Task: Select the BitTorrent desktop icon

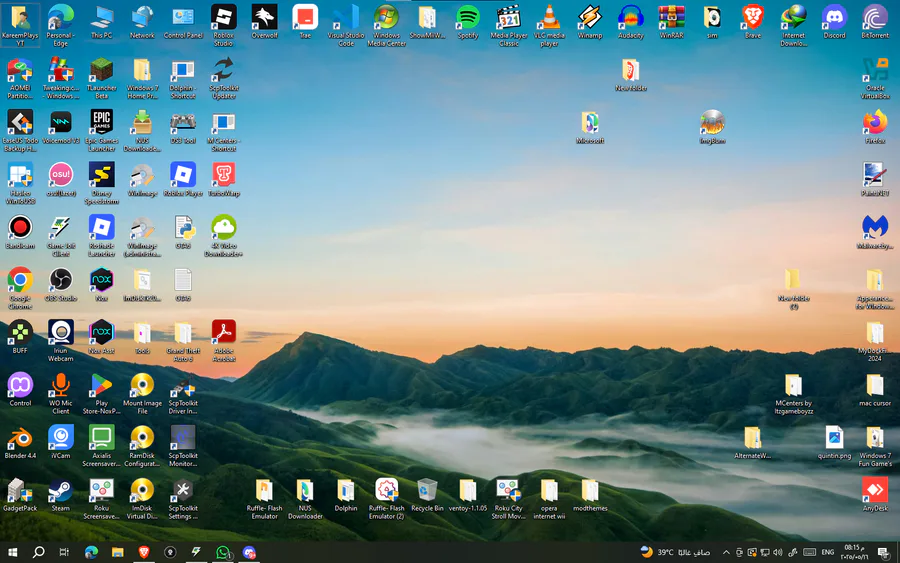Action: (x=875, y=22)
